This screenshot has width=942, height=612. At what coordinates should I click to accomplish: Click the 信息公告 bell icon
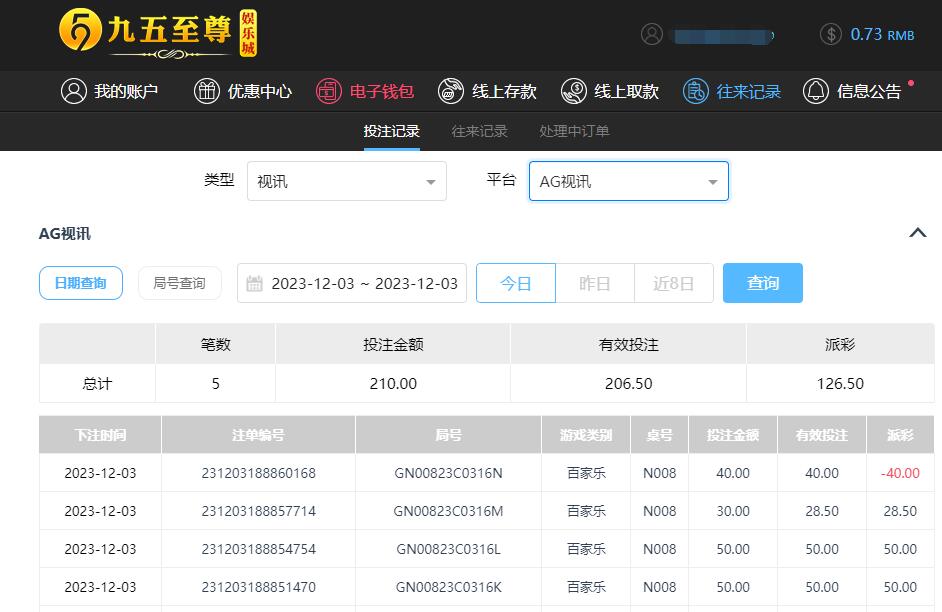[x=816, y=91]
